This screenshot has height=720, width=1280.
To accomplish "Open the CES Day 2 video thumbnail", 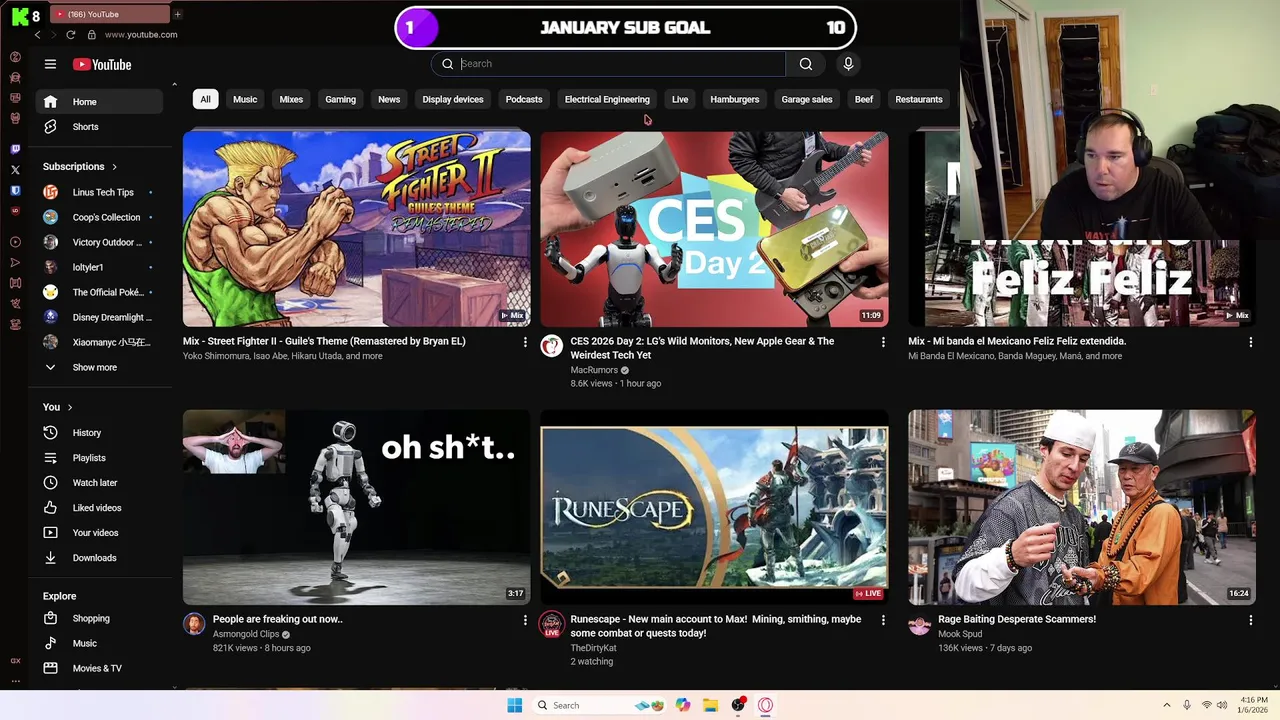I will (x=714, y=229).
